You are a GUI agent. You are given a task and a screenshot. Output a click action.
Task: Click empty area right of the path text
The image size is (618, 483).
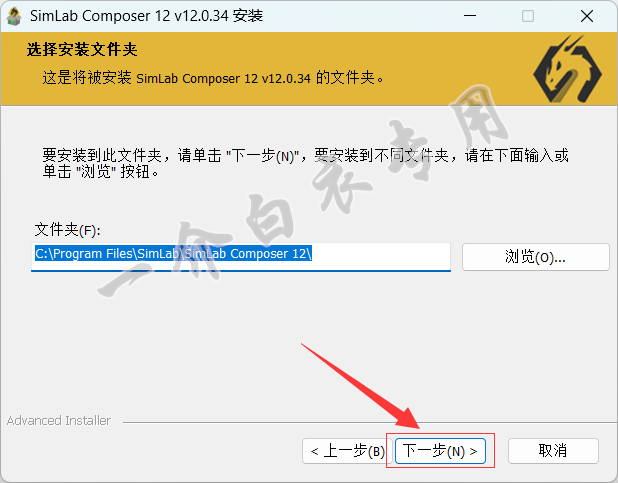coord(381,254)
